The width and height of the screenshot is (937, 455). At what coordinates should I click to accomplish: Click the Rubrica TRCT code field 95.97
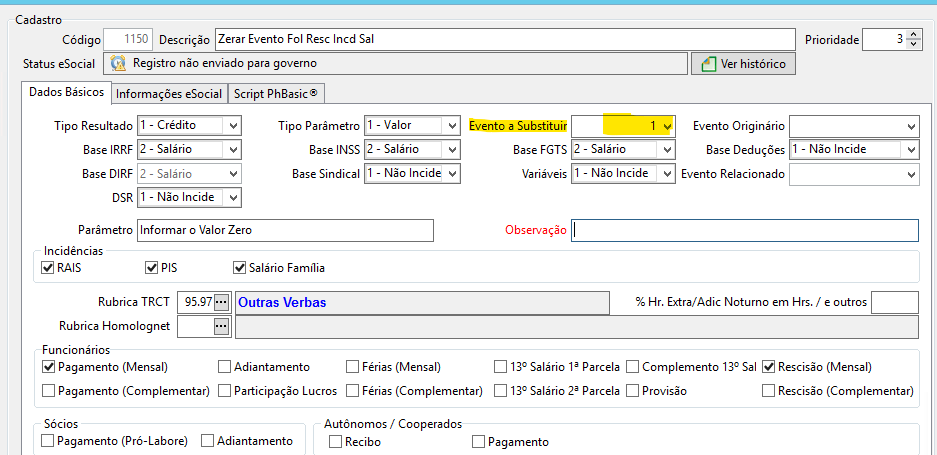[196, 303]
